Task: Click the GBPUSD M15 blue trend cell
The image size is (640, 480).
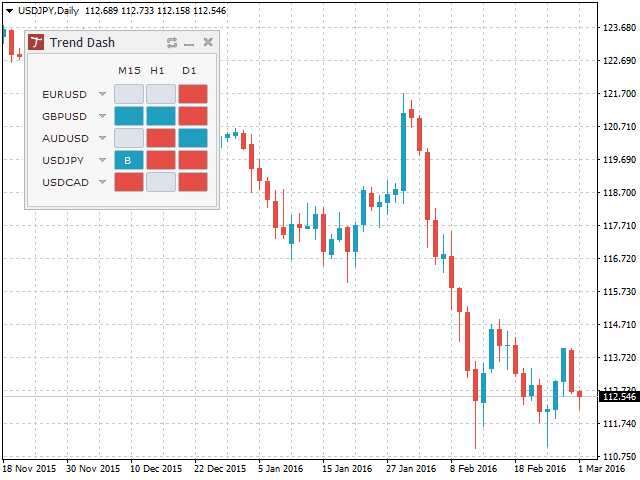Action: point(129,116)
